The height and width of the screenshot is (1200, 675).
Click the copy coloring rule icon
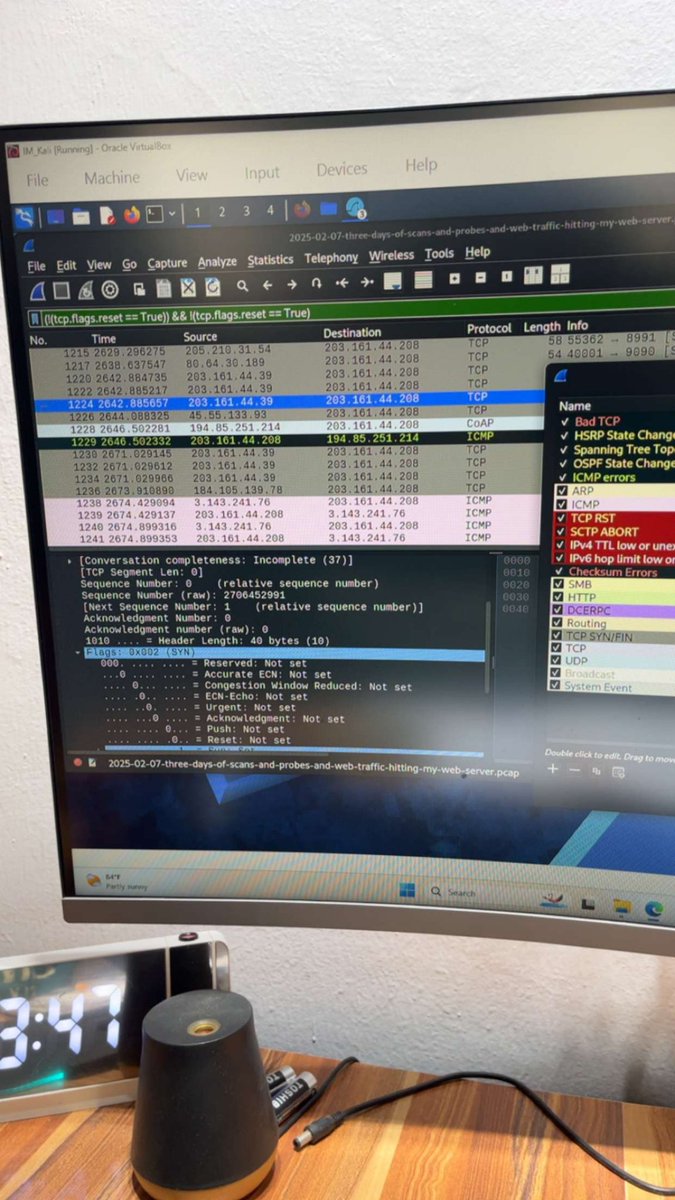[x=596, y=771]
